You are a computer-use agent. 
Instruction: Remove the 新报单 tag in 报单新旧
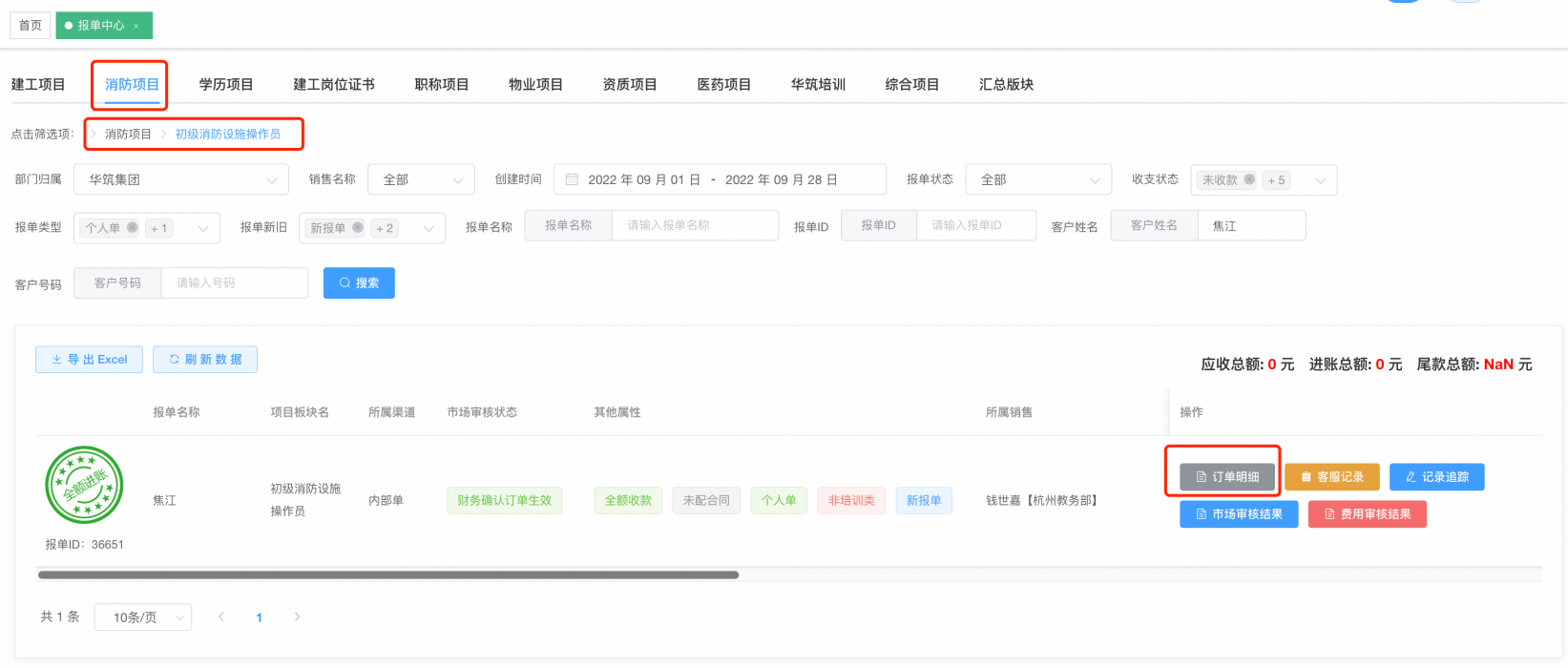[x=358, y=227]
